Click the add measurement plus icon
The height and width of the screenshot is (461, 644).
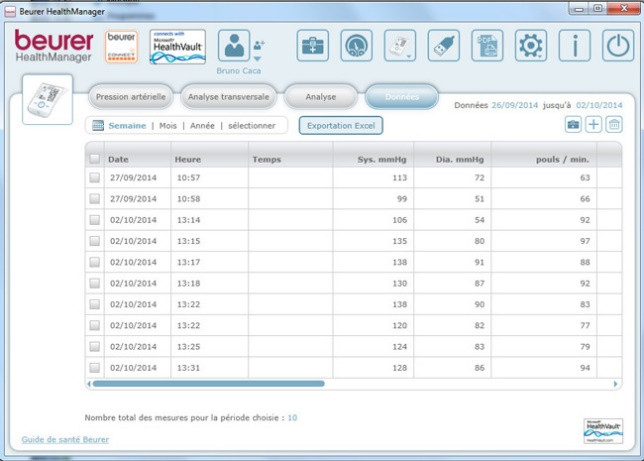pos(593,125)
